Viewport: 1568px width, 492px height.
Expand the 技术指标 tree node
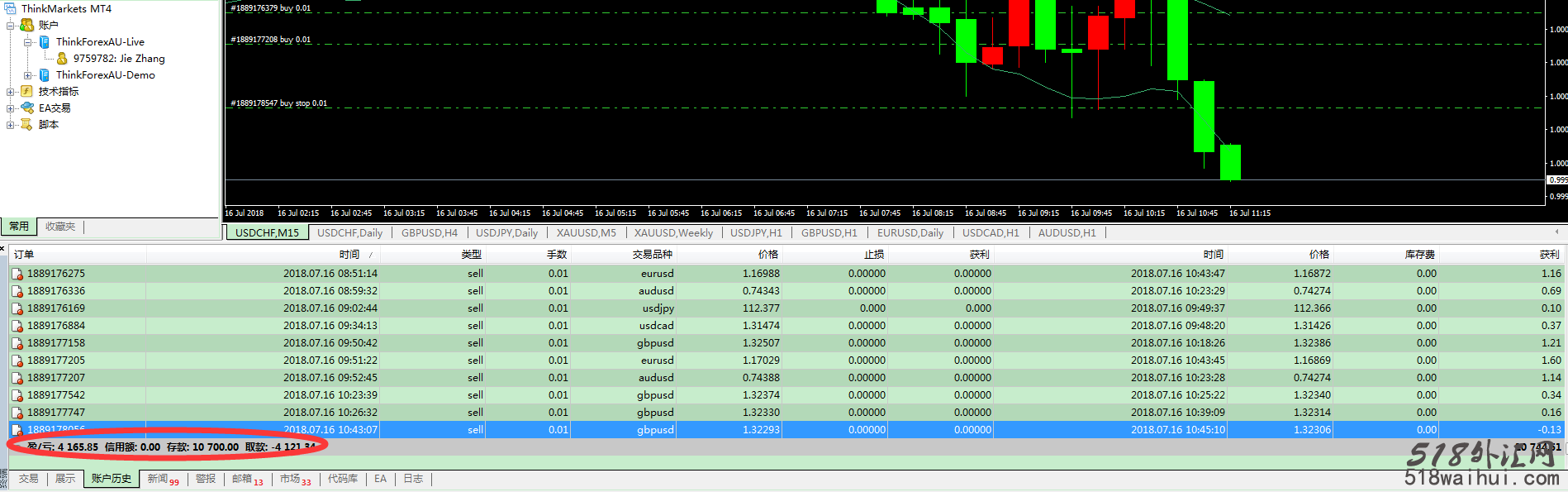point(10,92)
